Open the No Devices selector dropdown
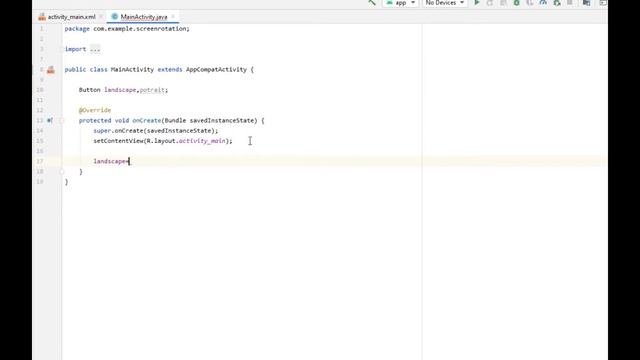This screenshot has width=640, height=360. tap(444, 3)
